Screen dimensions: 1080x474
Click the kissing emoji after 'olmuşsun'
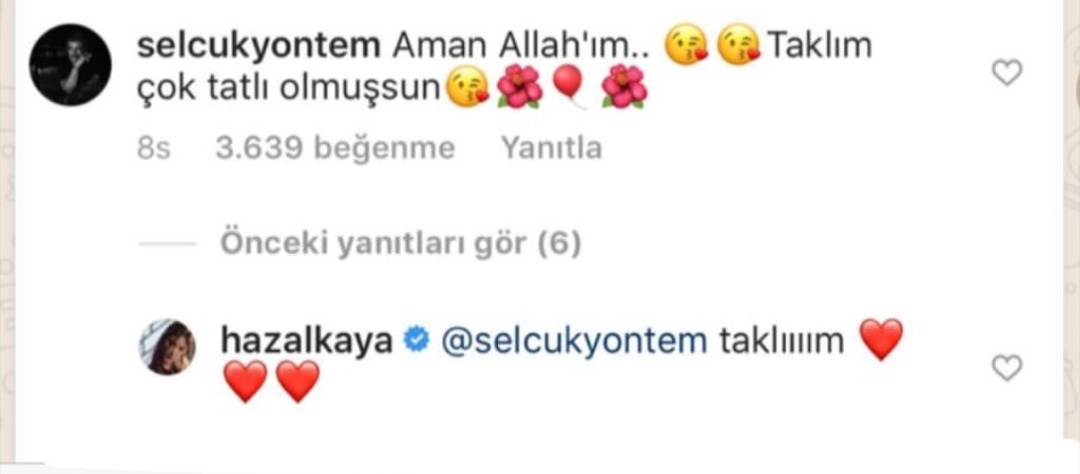(x=468, y=88)
